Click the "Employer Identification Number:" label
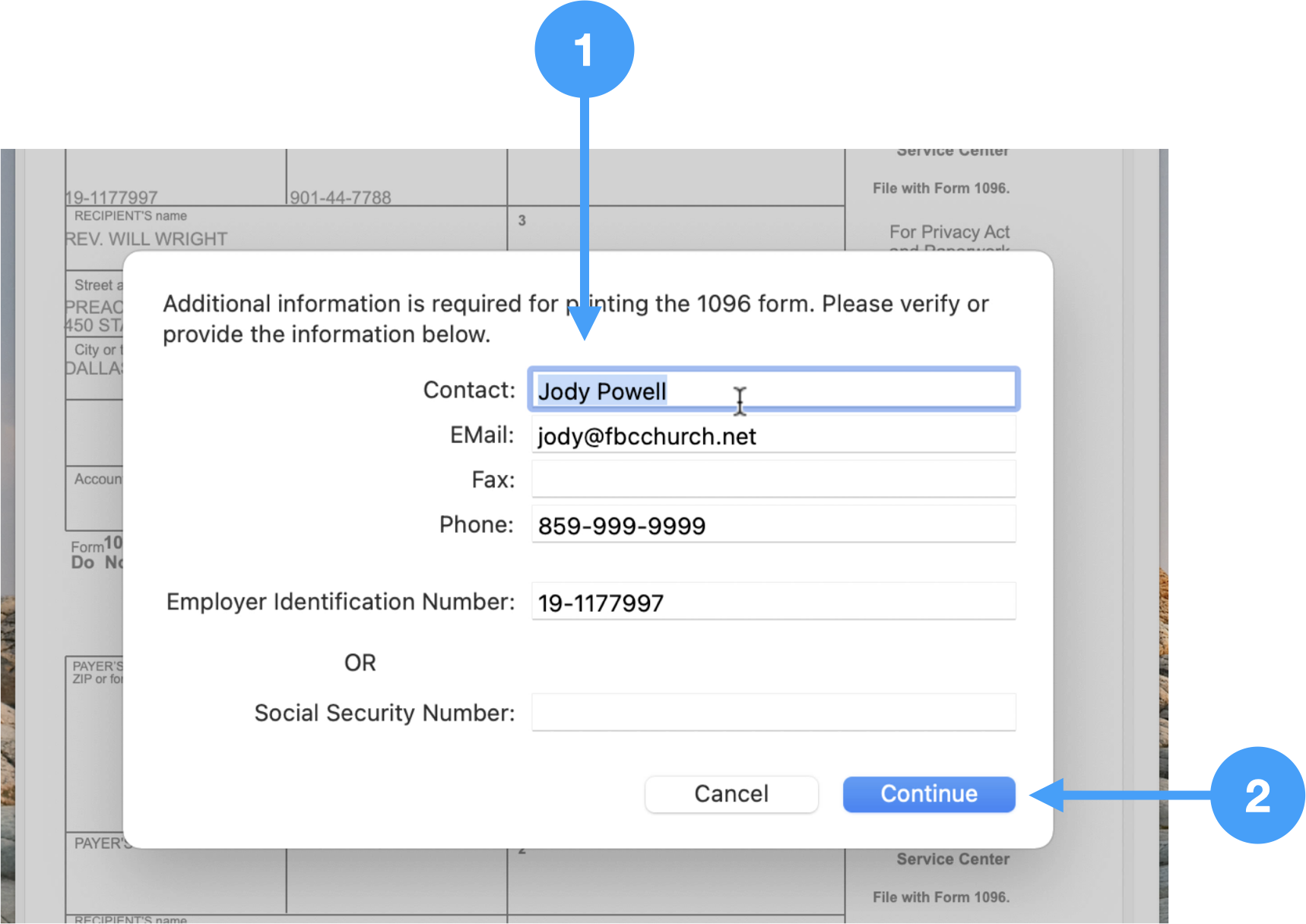Viewport: 1306px width, 924px height. (x=340, y=602)
